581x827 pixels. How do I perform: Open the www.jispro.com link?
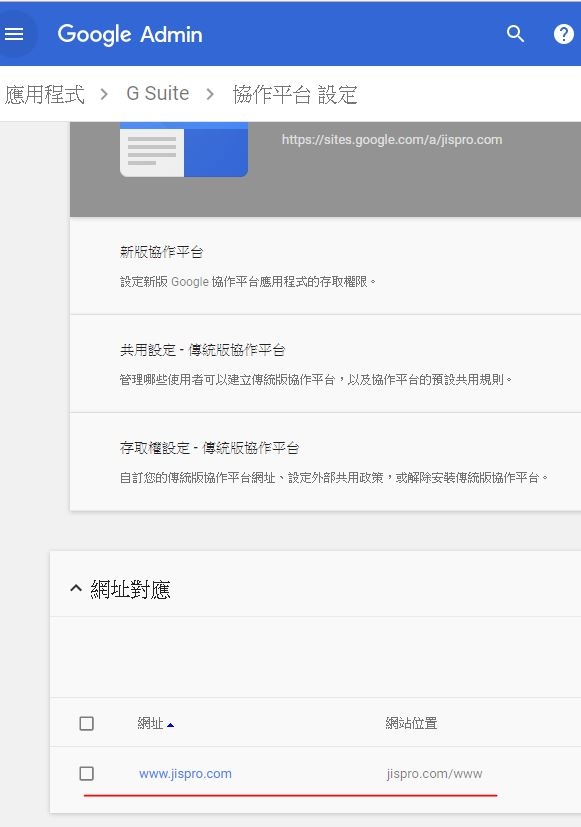tap(185, 774)
